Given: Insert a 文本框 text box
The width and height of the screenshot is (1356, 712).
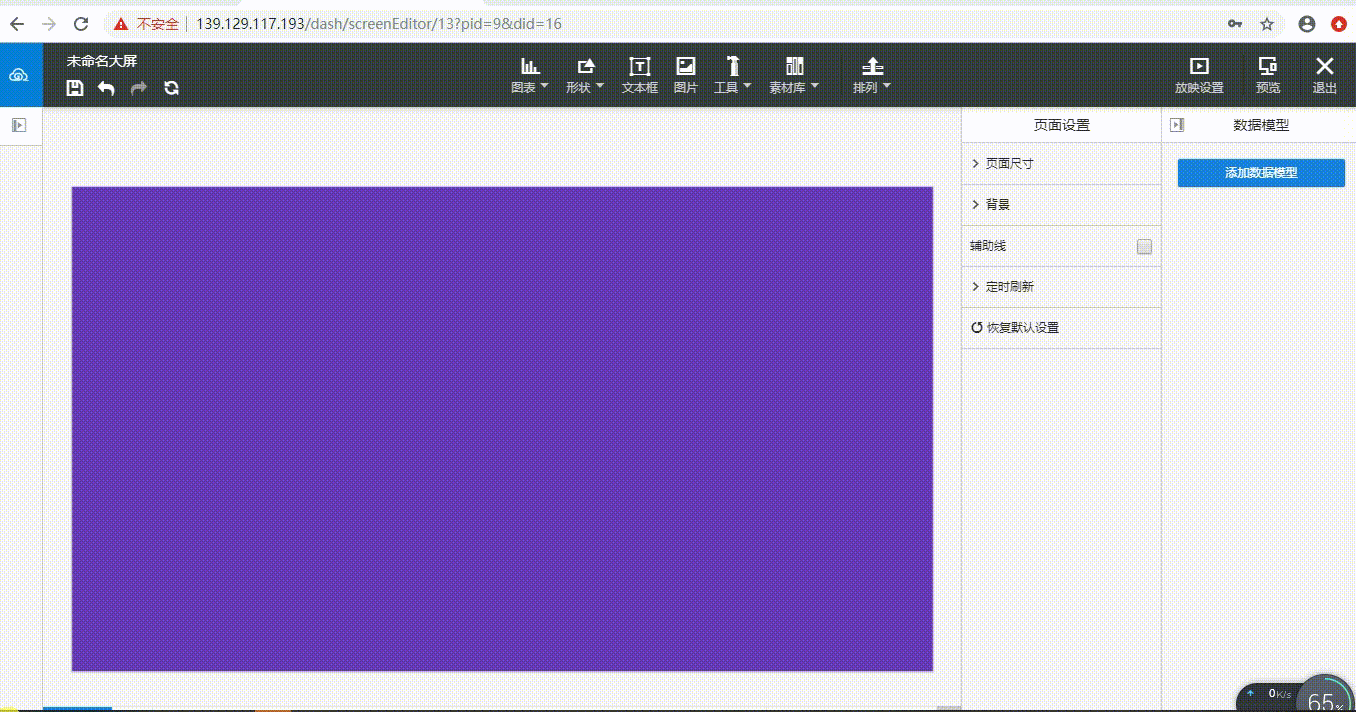Looking at the screenshot, I should [x=640, y=76].
